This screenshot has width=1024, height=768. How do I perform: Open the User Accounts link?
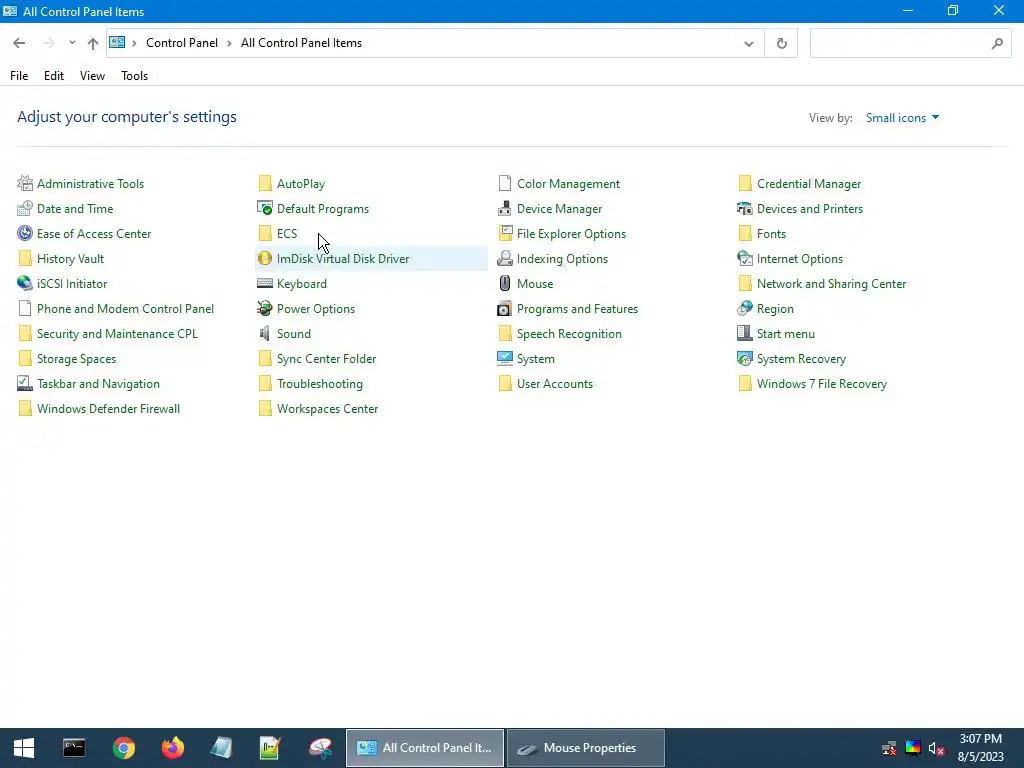click(554, 383)
